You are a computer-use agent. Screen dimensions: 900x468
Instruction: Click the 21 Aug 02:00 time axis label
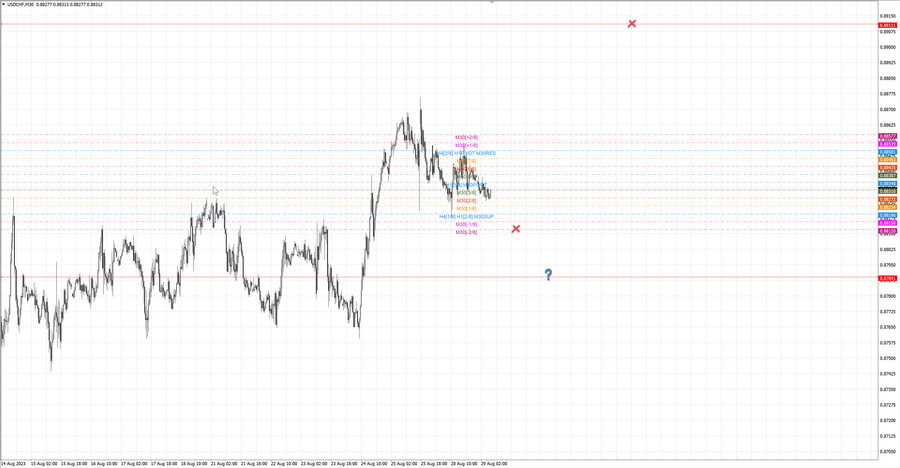point(223,463)
